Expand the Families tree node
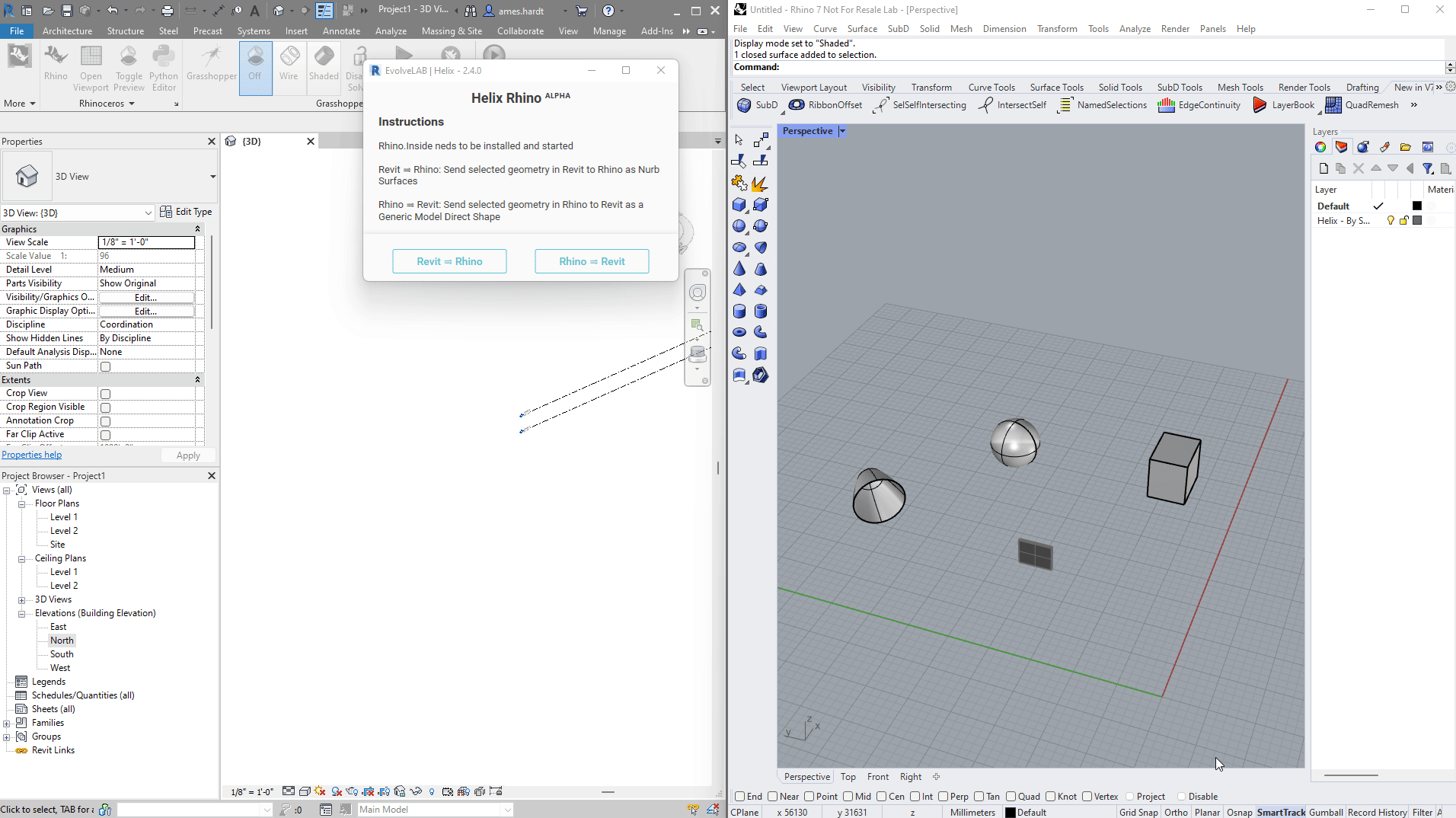 tap(7, 724)
